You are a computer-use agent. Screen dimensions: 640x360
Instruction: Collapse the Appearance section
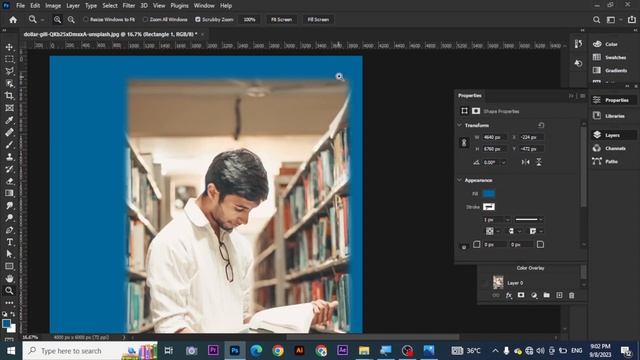click(460, 180)
